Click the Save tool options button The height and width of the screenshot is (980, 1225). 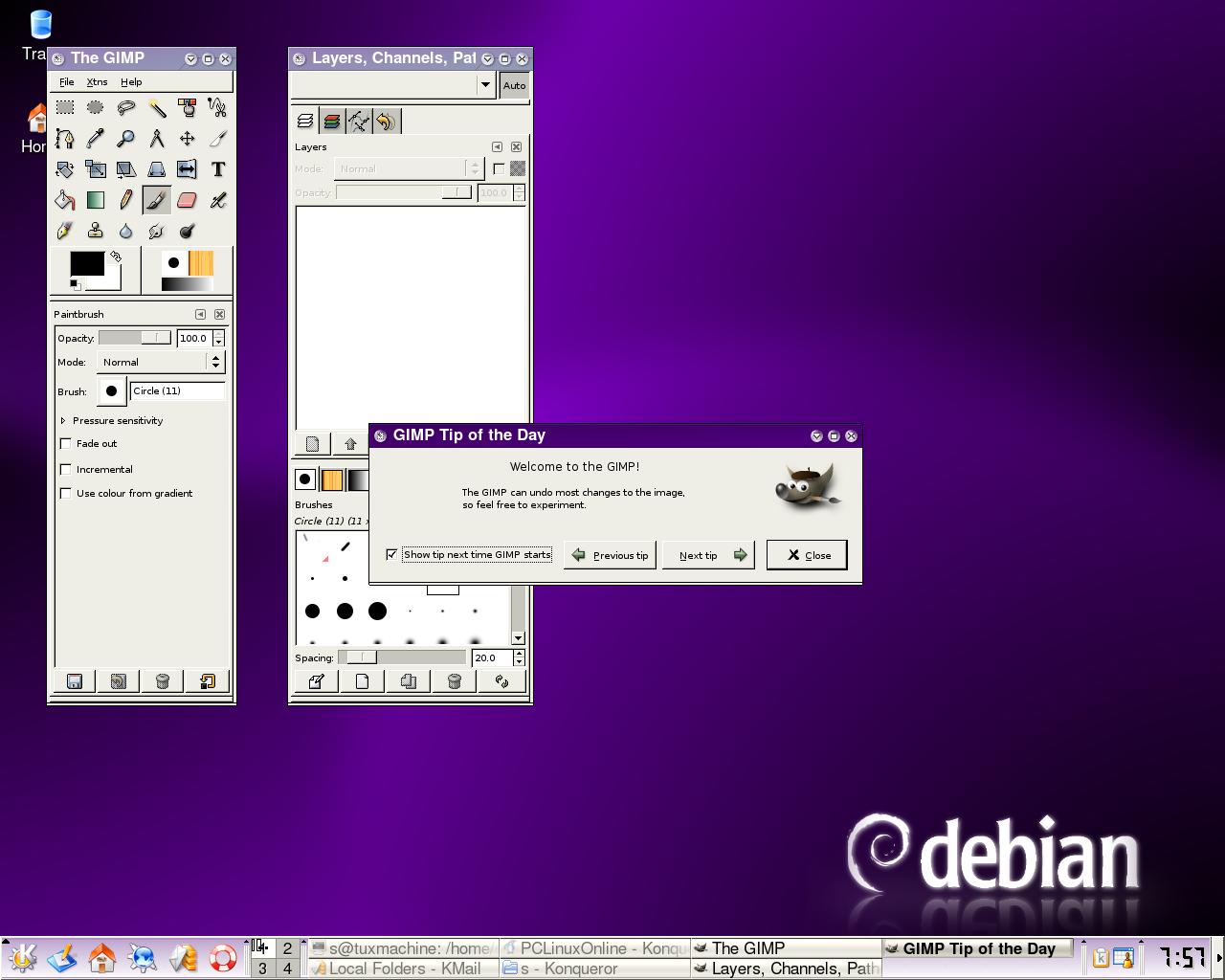point(75,681)
